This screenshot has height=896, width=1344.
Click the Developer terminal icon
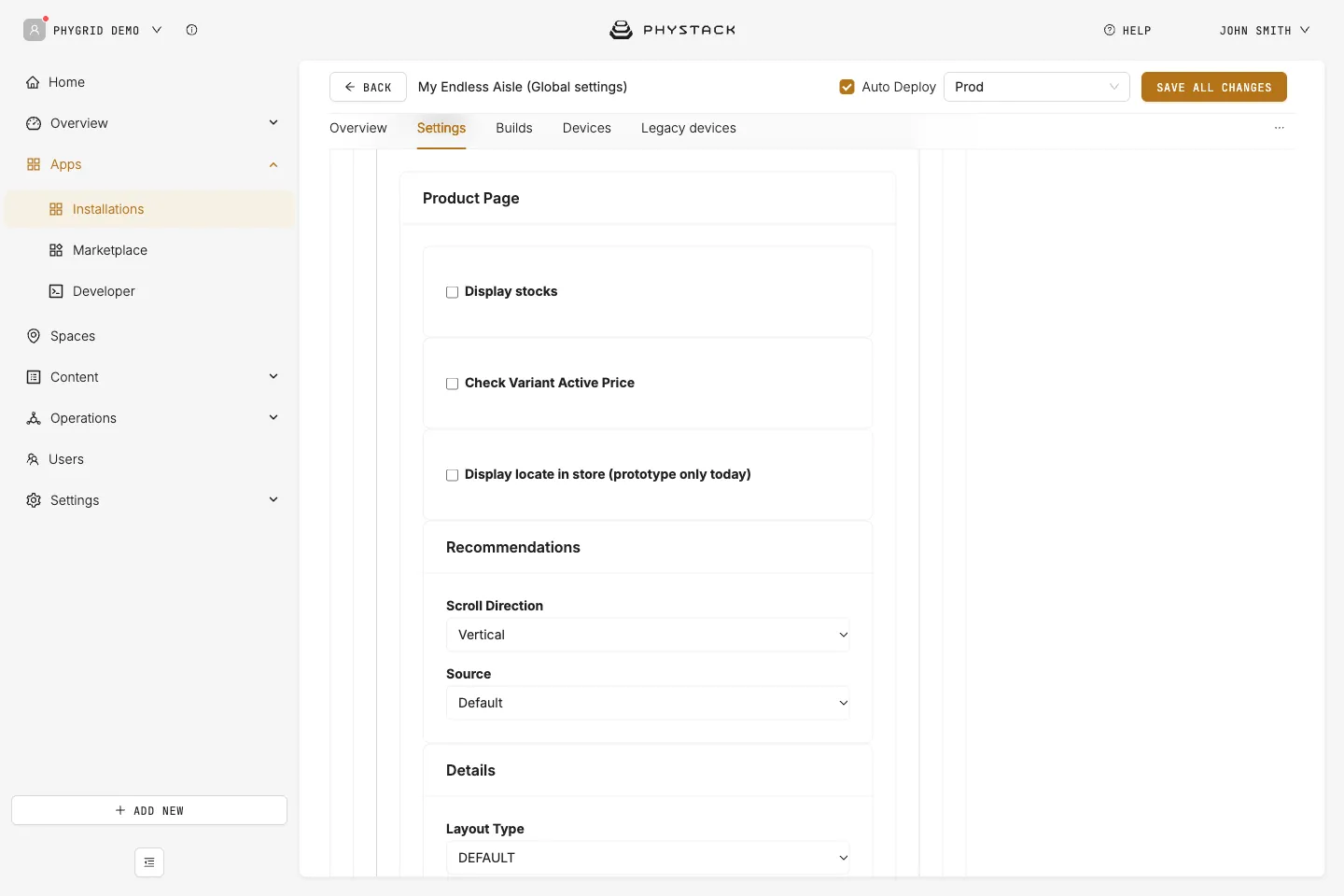(x=56, y=291)
